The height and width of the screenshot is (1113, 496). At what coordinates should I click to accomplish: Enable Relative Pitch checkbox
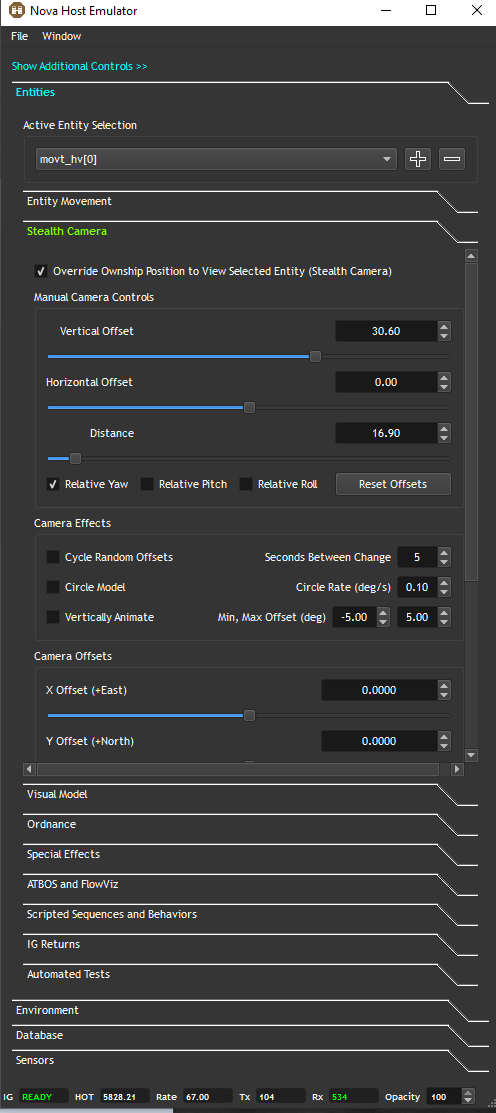(x=147, y=484)
